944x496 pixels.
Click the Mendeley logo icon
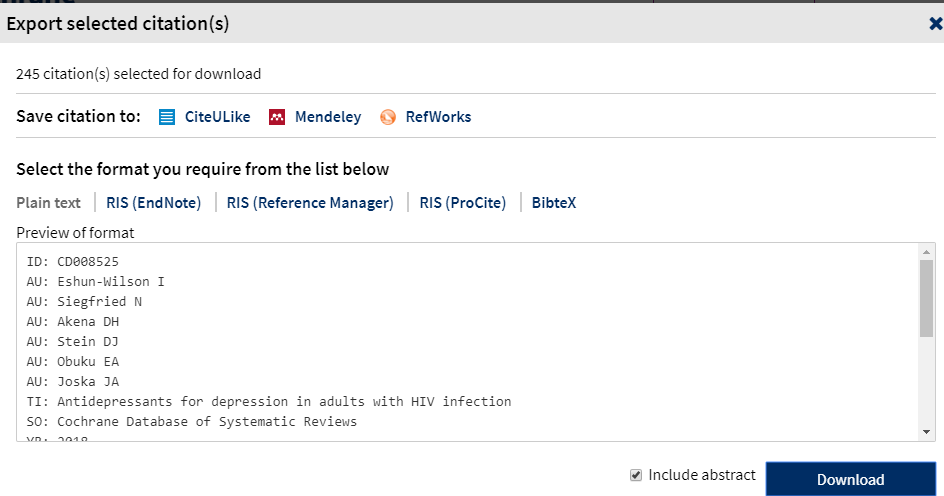(x=278, y=117)
